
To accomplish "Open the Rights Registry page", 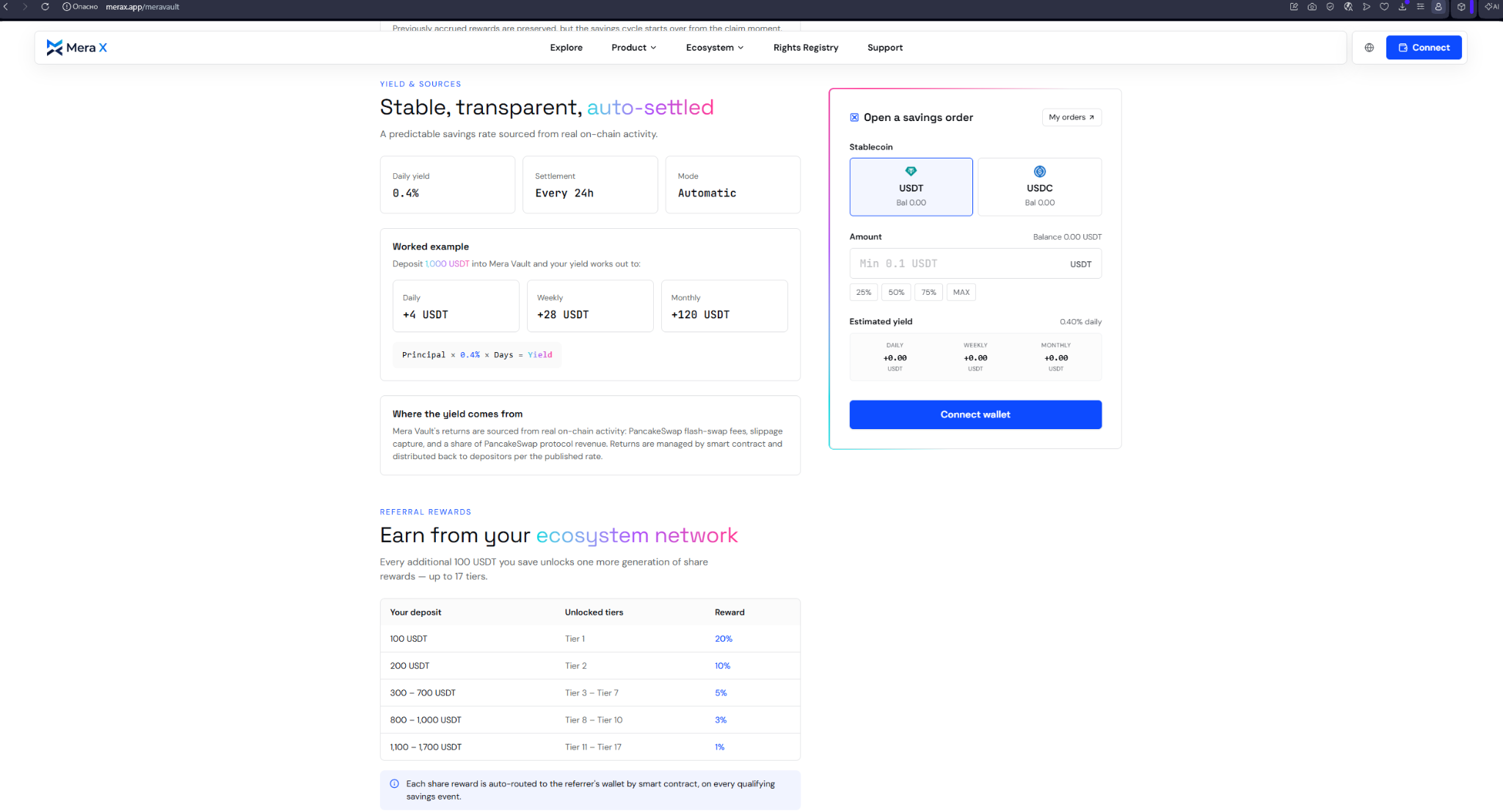I will (x=806, y=48).
